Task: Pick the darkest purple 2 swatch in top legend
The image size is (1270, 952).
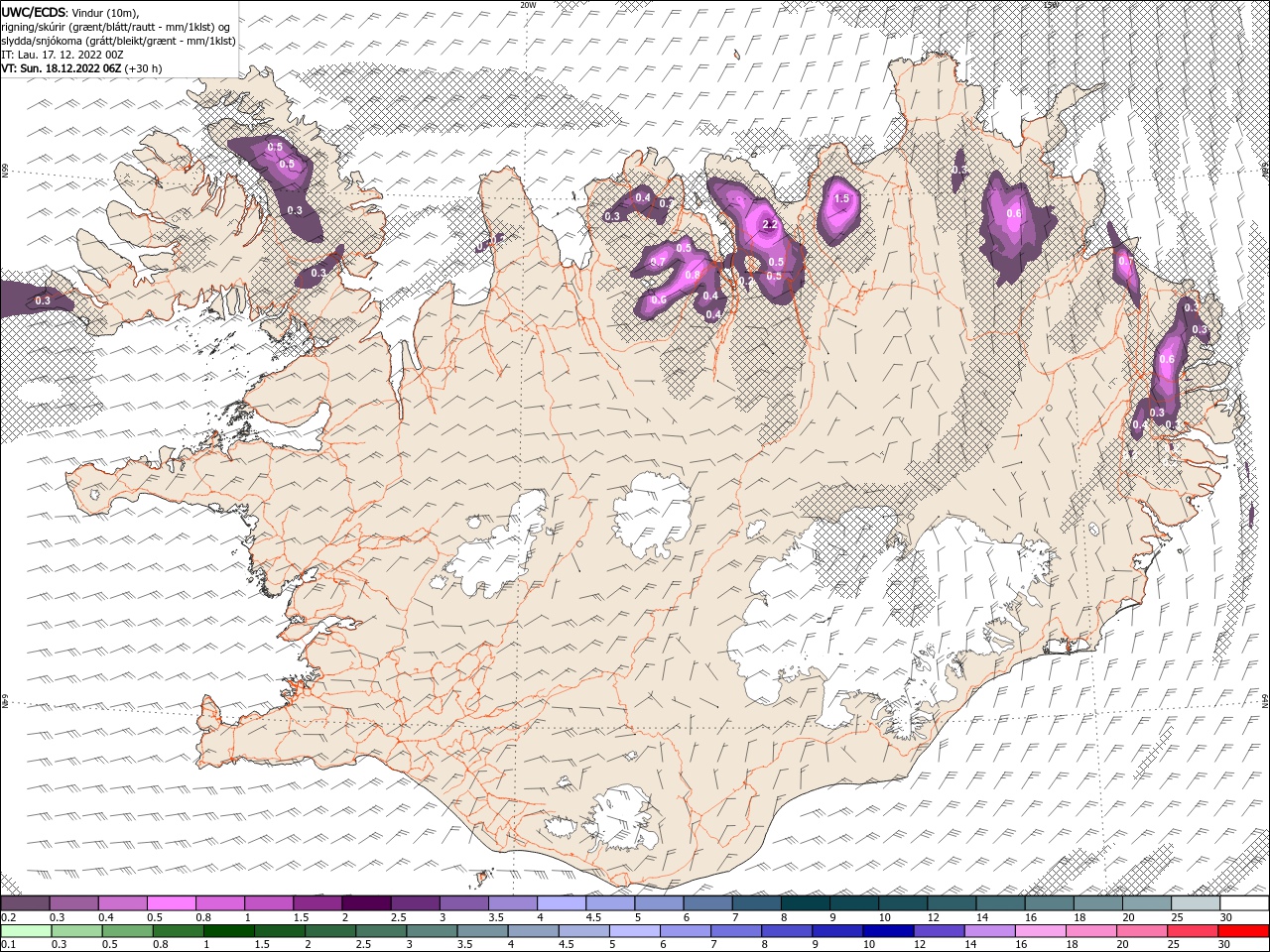Action: tap(366, 903)
